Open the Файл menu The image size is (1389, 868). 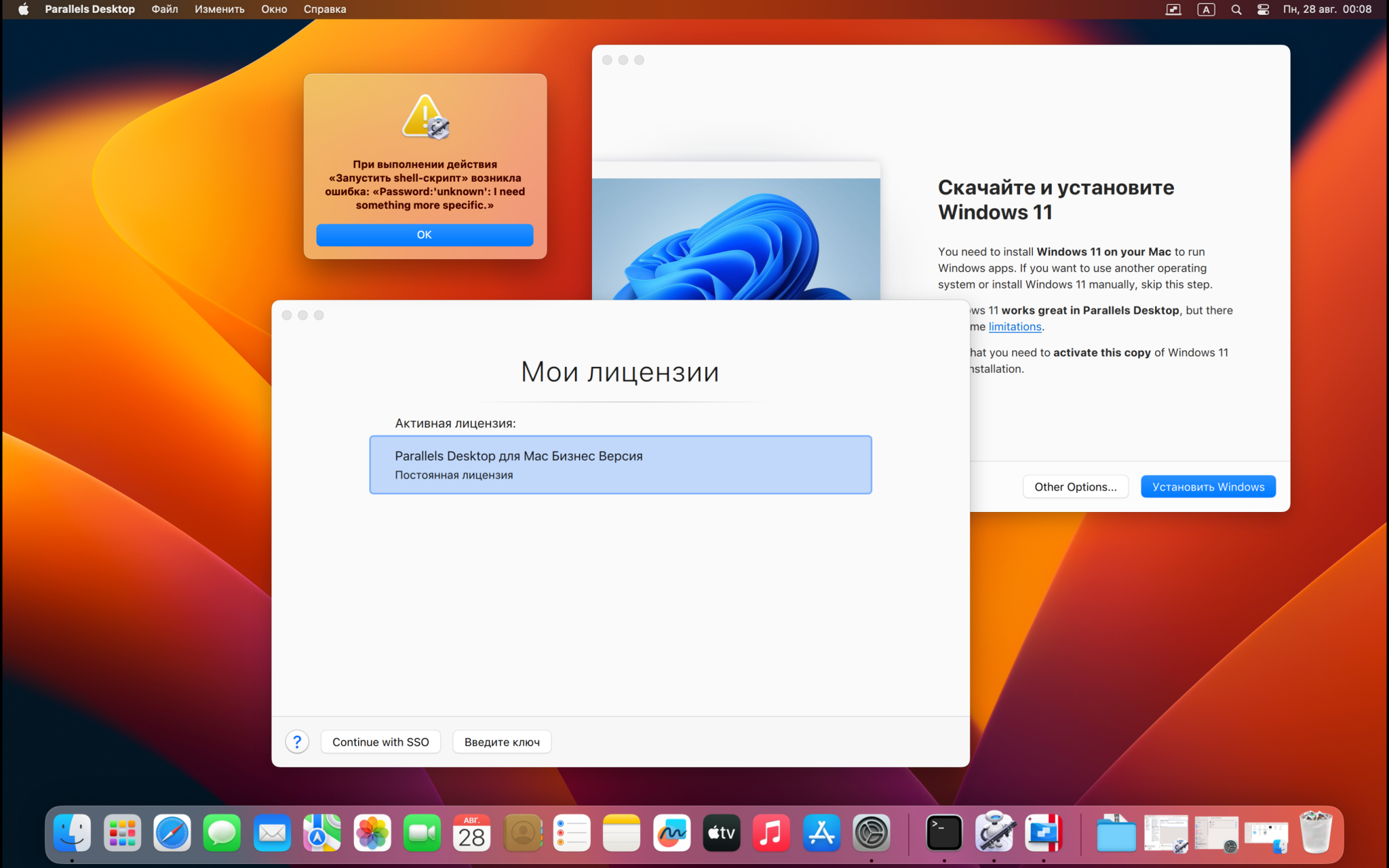(165, 9)
